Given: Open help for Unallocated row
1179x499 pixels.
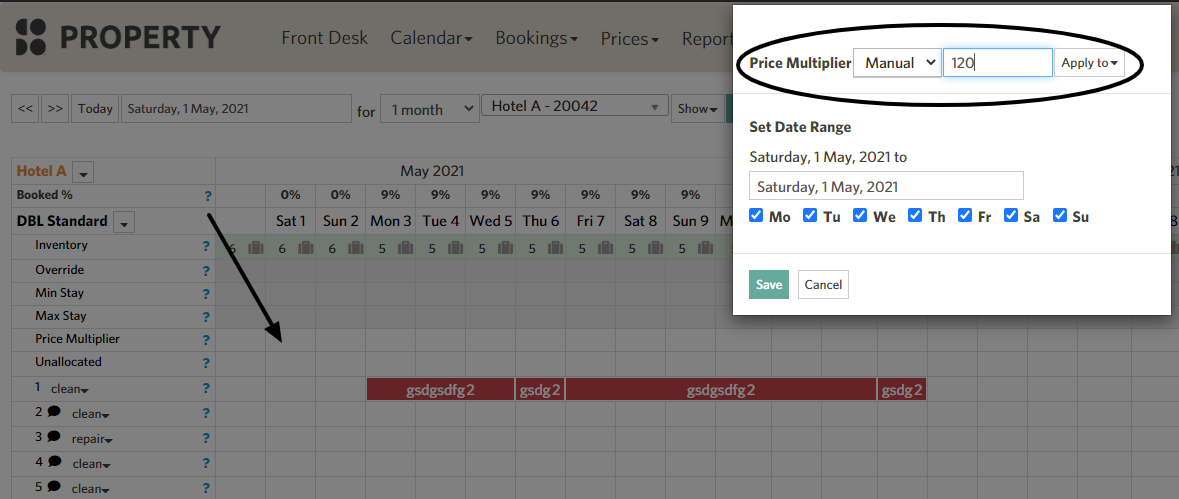Looking at the screenshot, I should click(x=205, y=364).
